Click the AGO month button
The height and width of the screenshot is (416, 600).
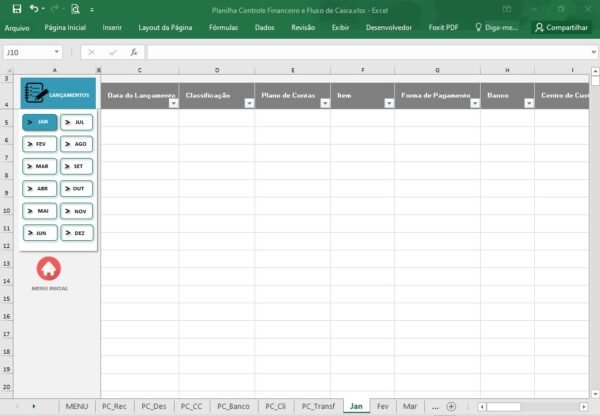(x=77, y=144)
